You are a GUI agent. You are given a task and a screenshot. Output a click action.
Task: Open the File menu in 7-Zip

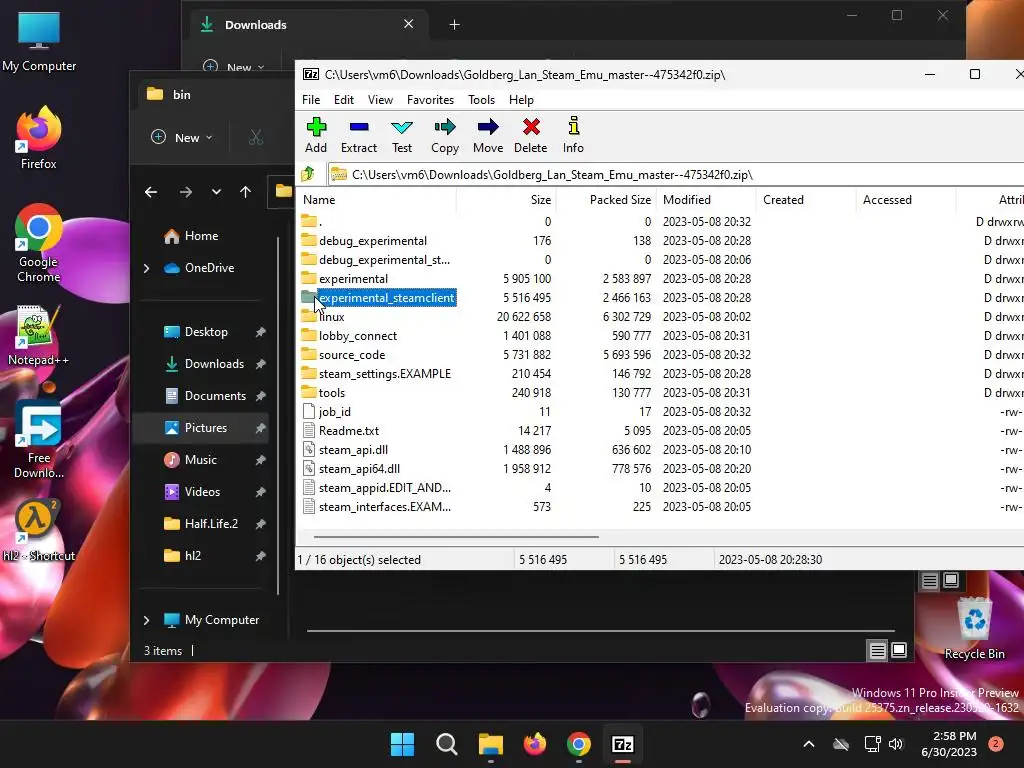311,100
